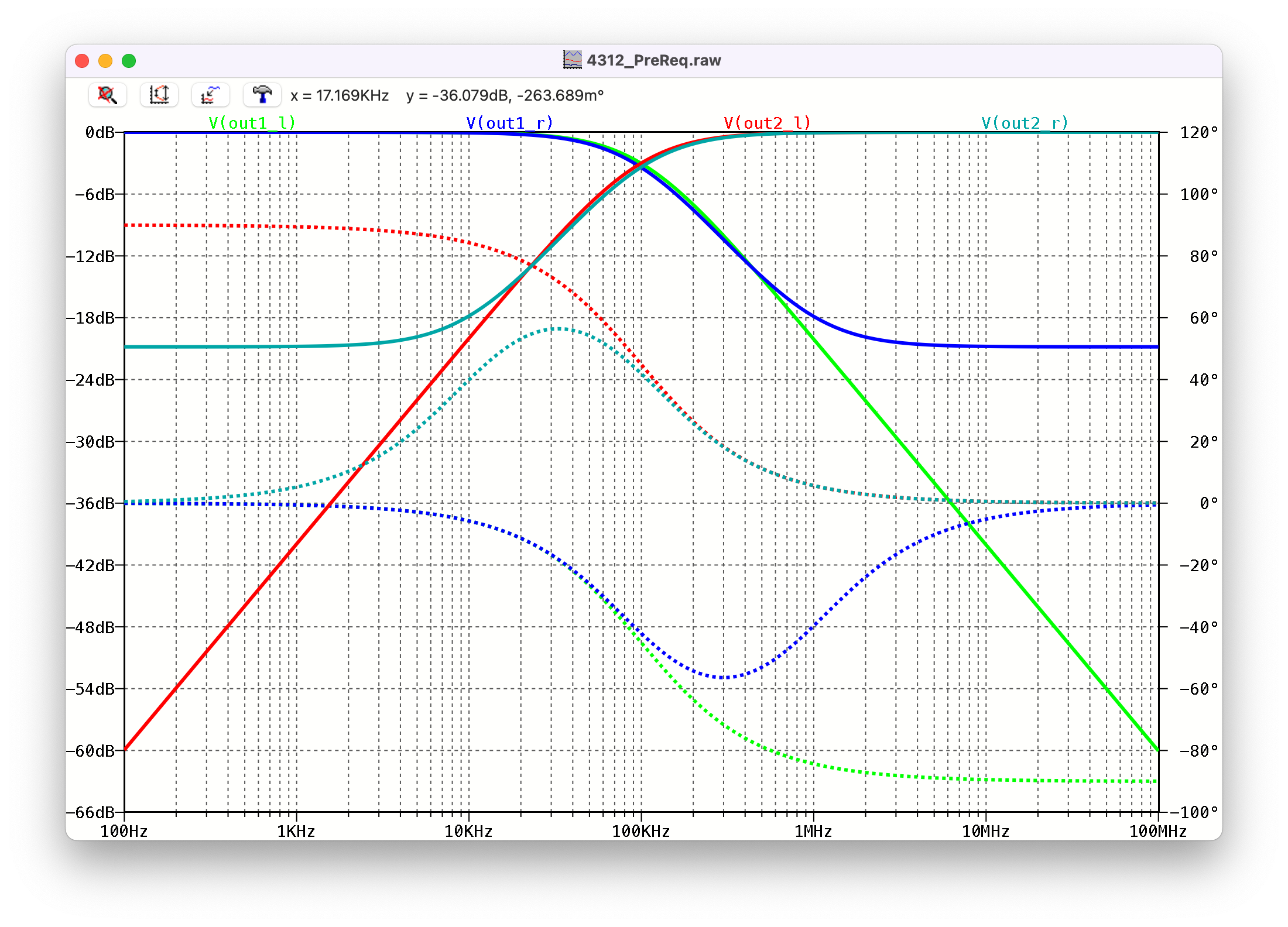Click the 120° right phase axis label

[x=1199, y=132]
